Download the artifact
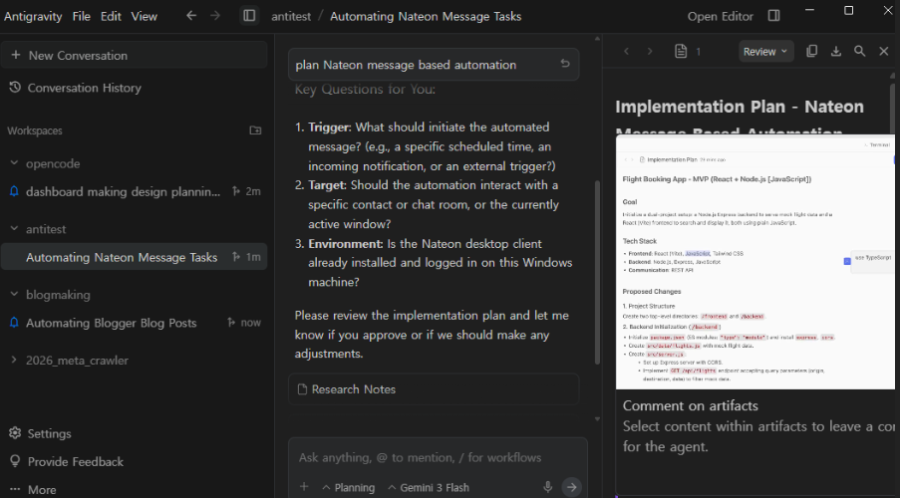 tap(836, 51)
